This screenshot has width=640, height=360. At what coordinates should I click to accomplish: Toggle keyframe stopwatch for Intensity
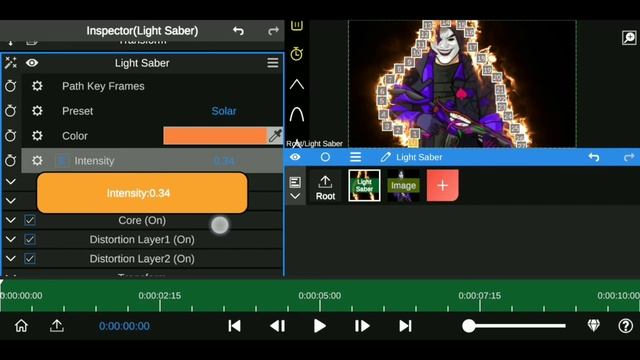point(11,161)
